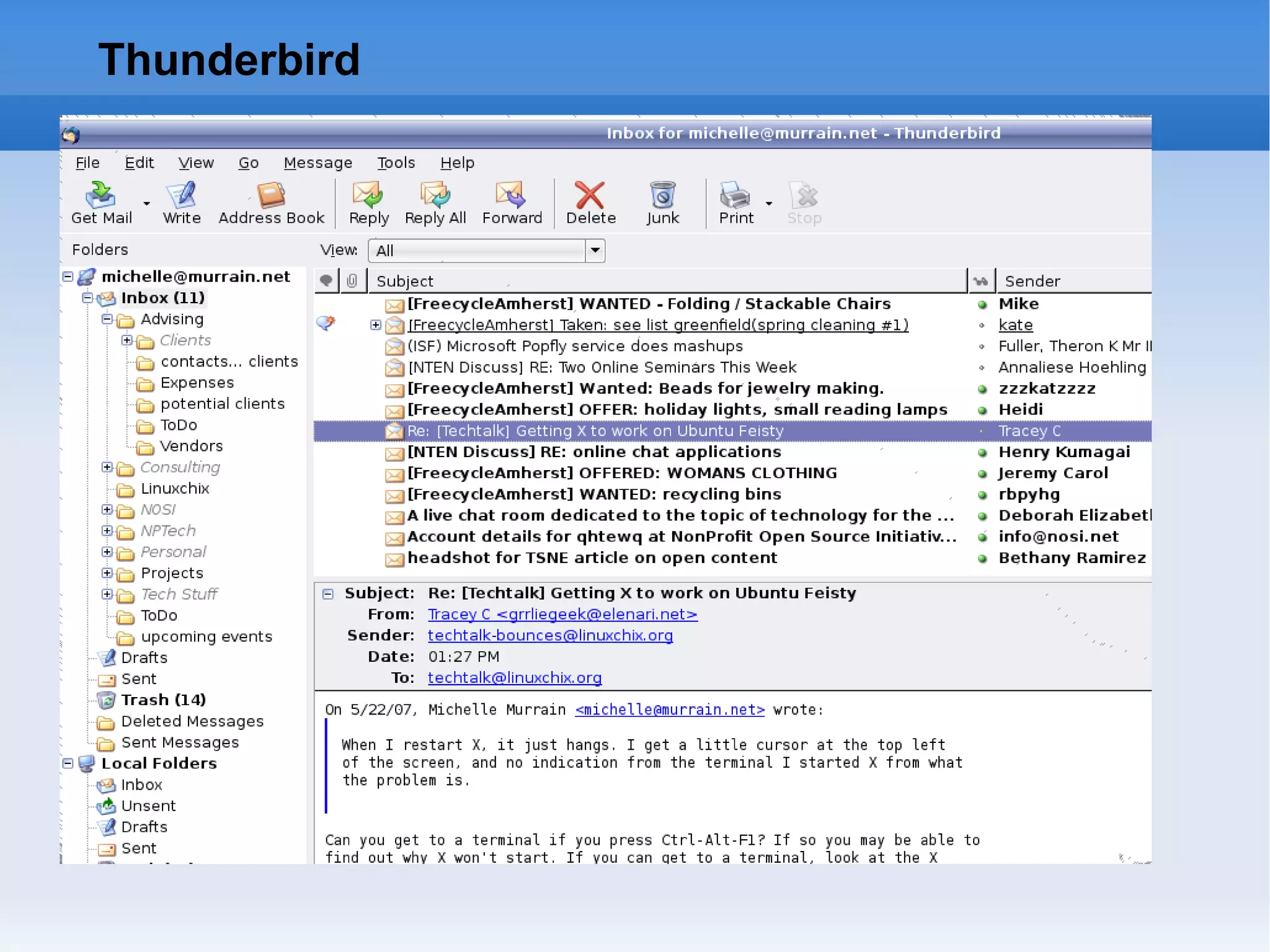
Task: Open the Address Book
Action: tap(271, 196)
